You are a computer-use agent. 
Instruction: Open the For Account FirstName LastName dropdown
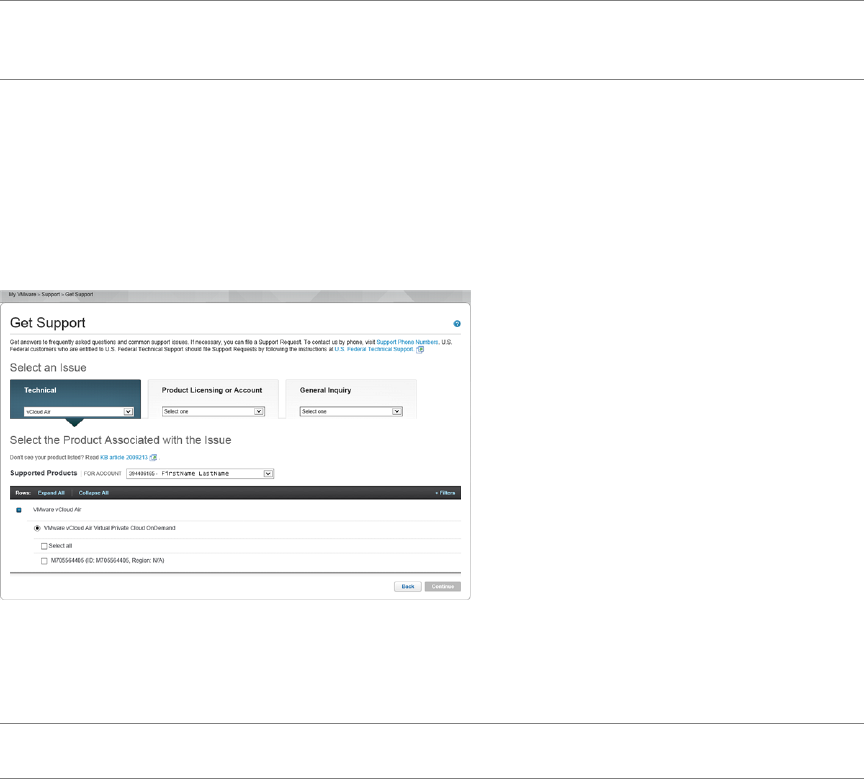(200, 473)
